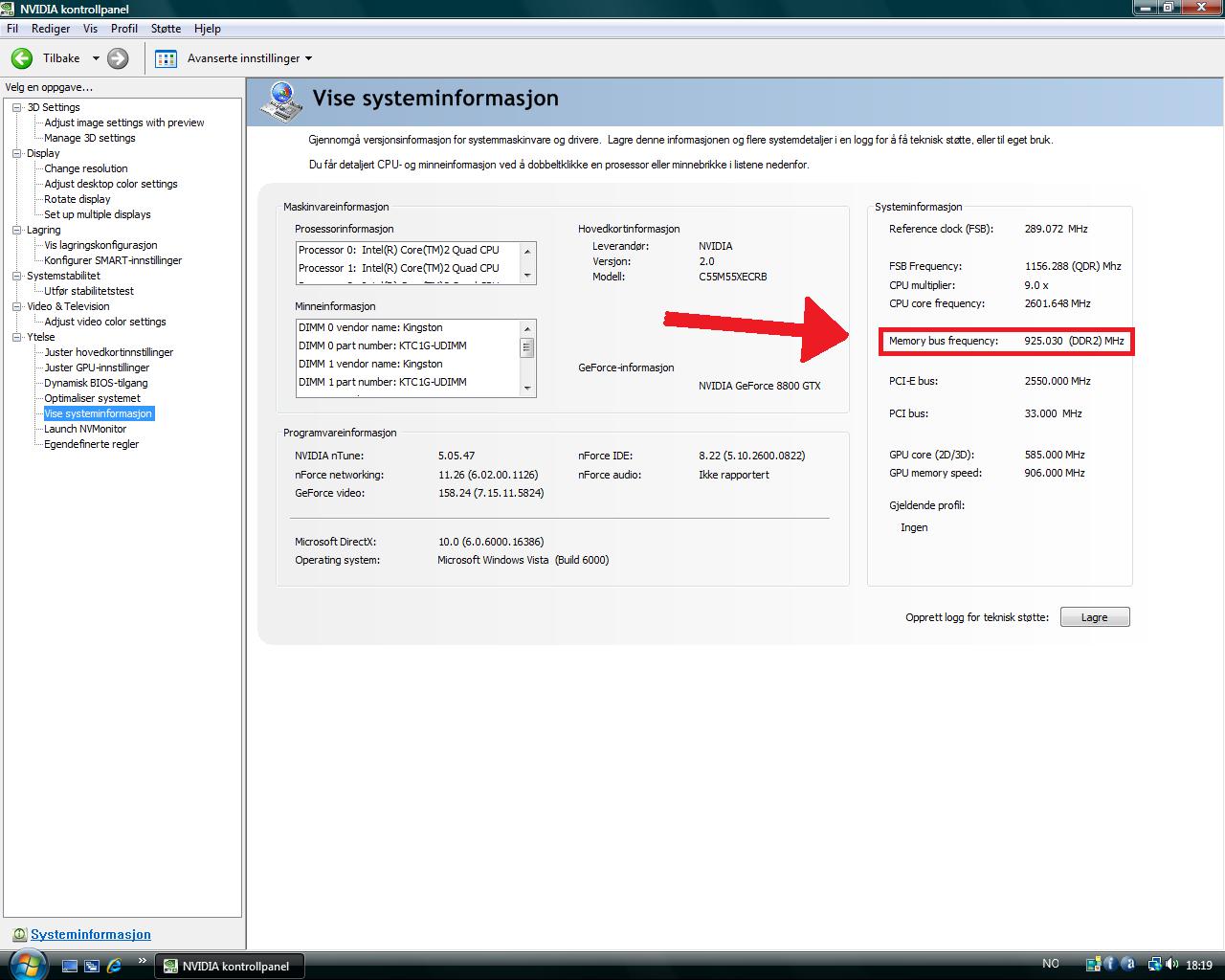This screenshot has width=1225, height=980.
Task: Launch Internet Explorer from quick launch
Action: point(115,966)
